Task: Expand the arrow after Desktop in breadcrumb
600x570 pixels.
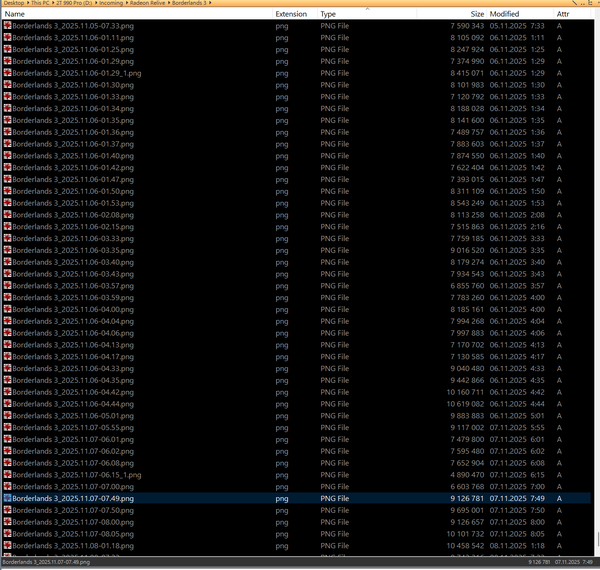Action: tap(28, 3)
